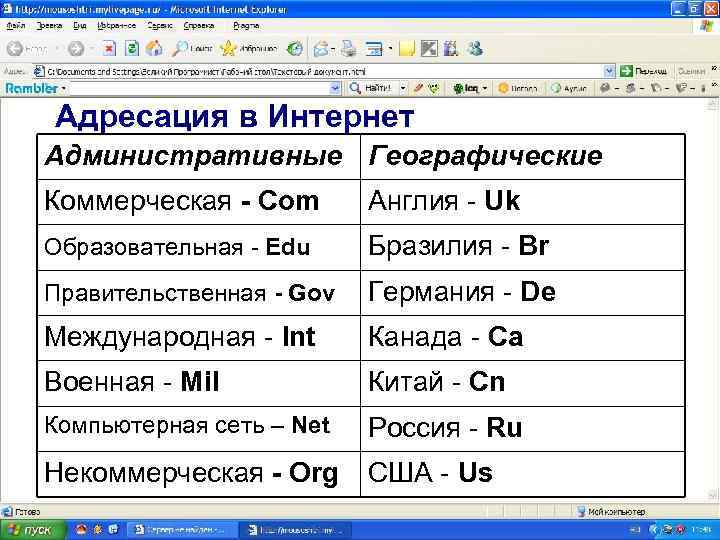The image size is (720, 540).
Task: Open the Сервис menu
Action: [x=160, y=26]
